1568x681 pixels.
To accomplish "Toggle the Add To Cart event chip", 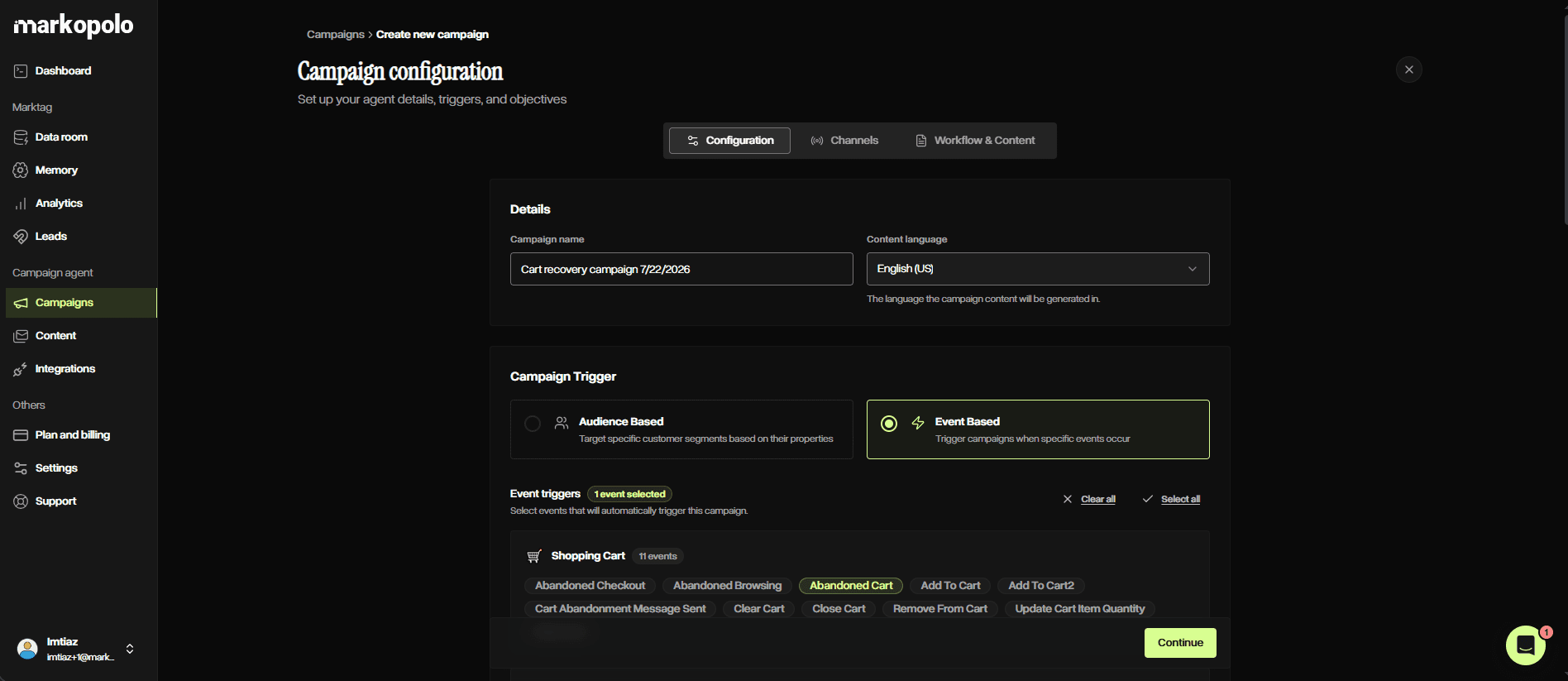I will coord(951,586).
